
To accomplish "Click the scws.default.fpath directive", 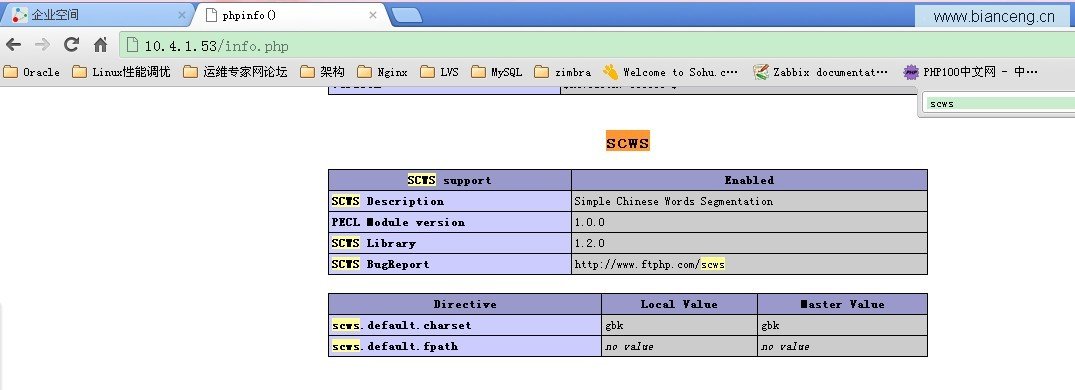I will click(x=395, y=346).
